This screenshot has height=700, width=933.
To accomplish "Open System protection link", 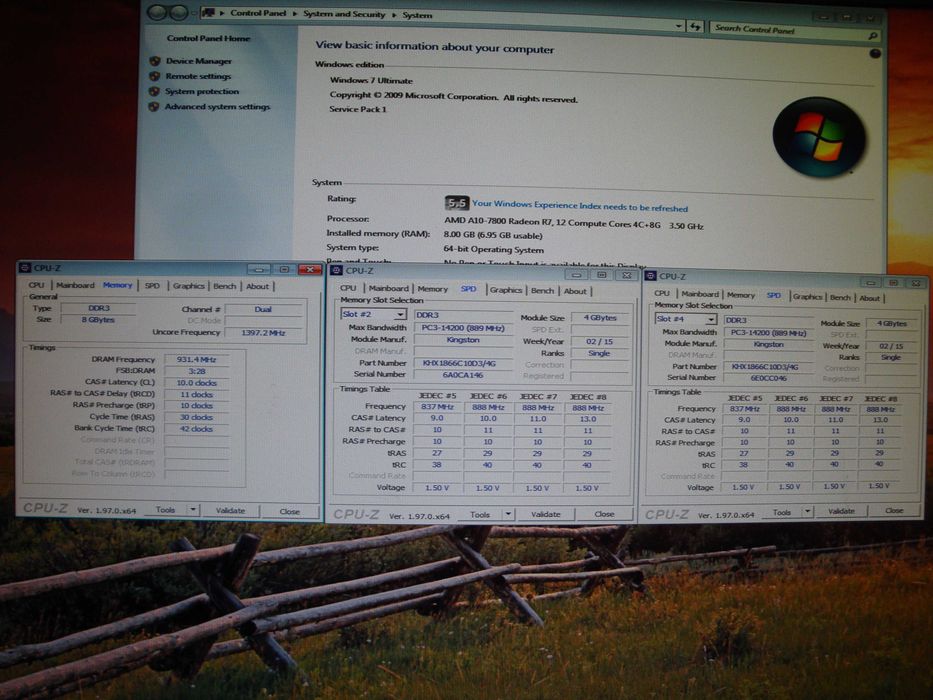I will [x=202, y=91].
